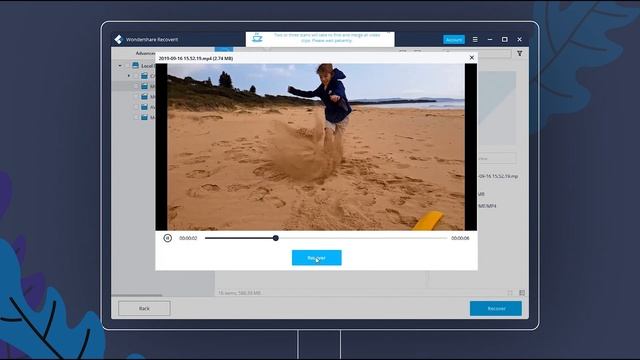Expand the first drive under Local Disk
This screenshot has height=360, width=640.
click(129, 76)
